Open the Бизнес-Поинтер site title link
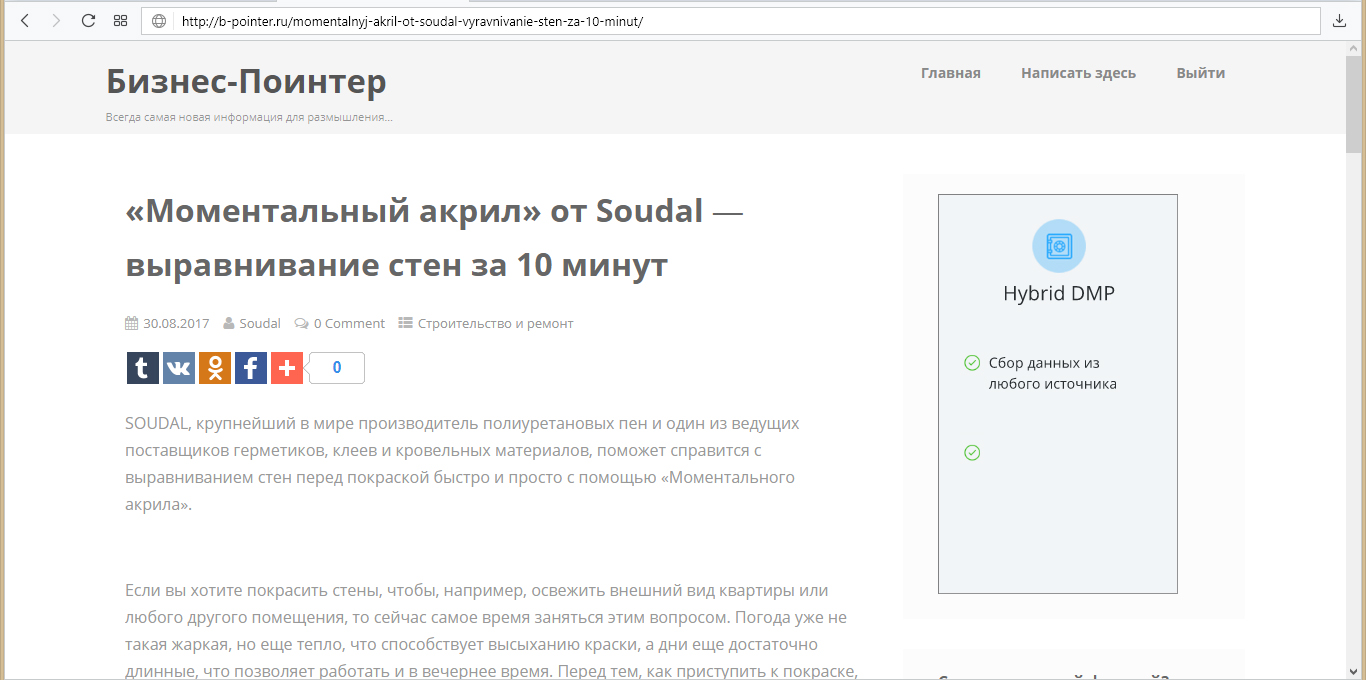 click(x=246, y=81)
